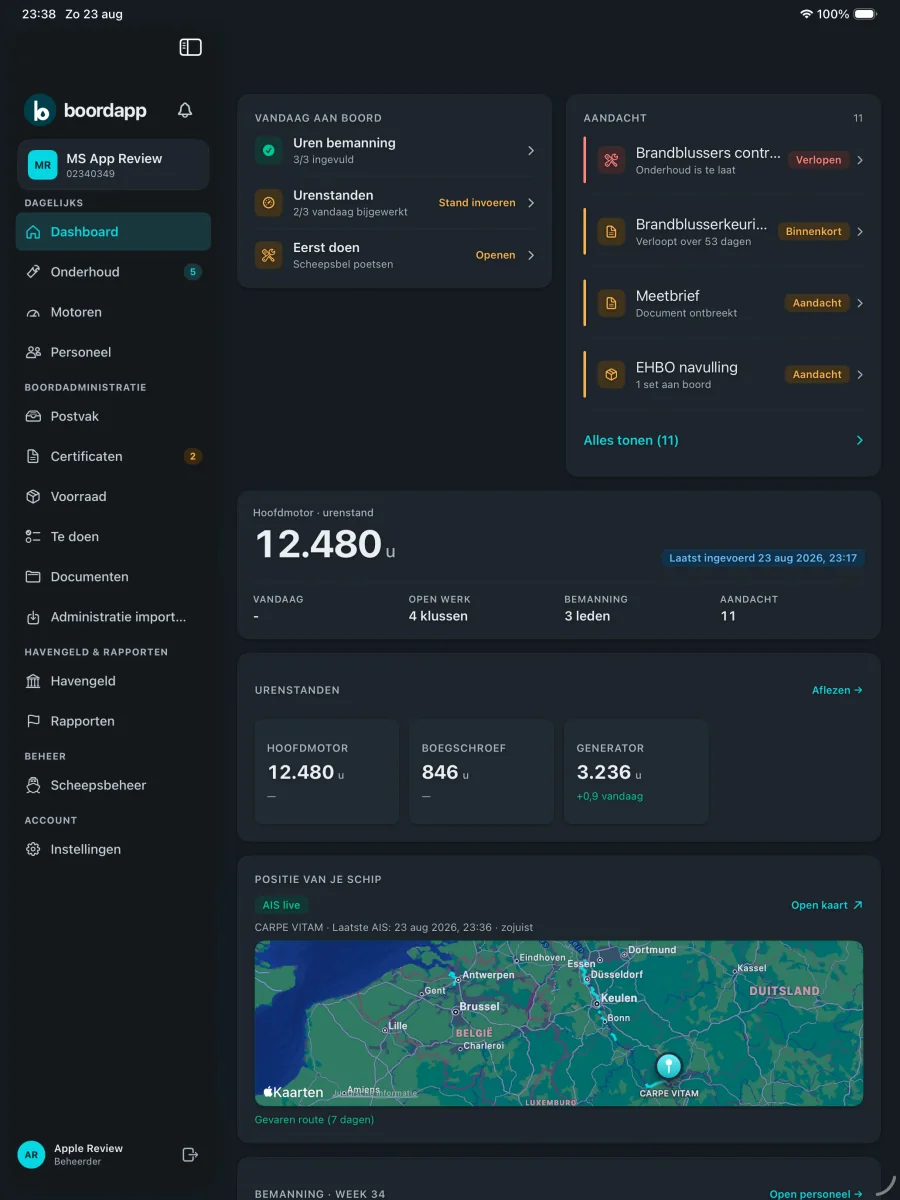Select the MS App Review ship card
This screenshot has width=900, height=1200.
(x=113, y=165)
